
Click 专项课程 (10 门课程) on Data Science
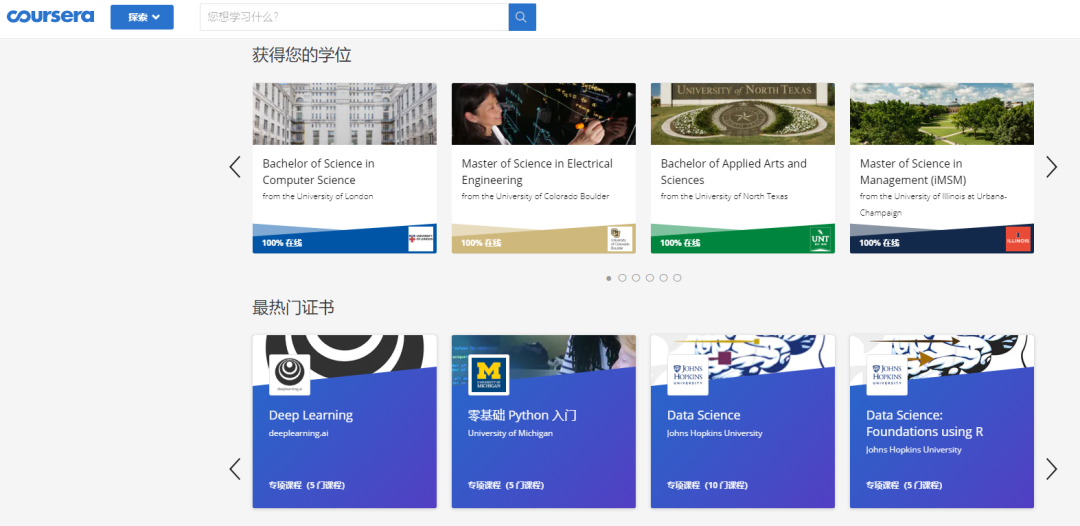707,485
